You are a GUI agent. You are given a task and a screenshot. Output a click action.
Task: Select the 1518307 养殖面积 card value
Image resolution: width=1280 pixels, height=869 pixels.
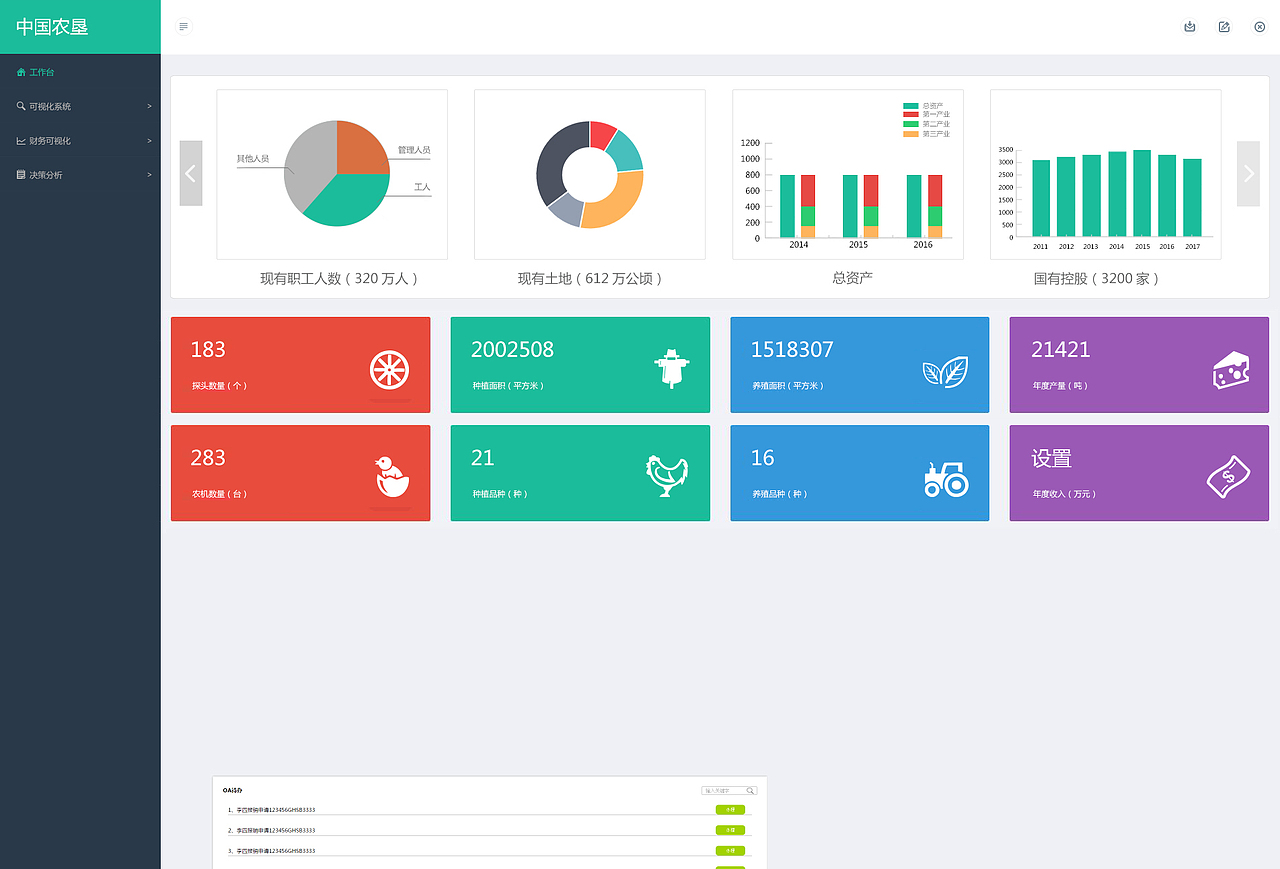[792, 349]
